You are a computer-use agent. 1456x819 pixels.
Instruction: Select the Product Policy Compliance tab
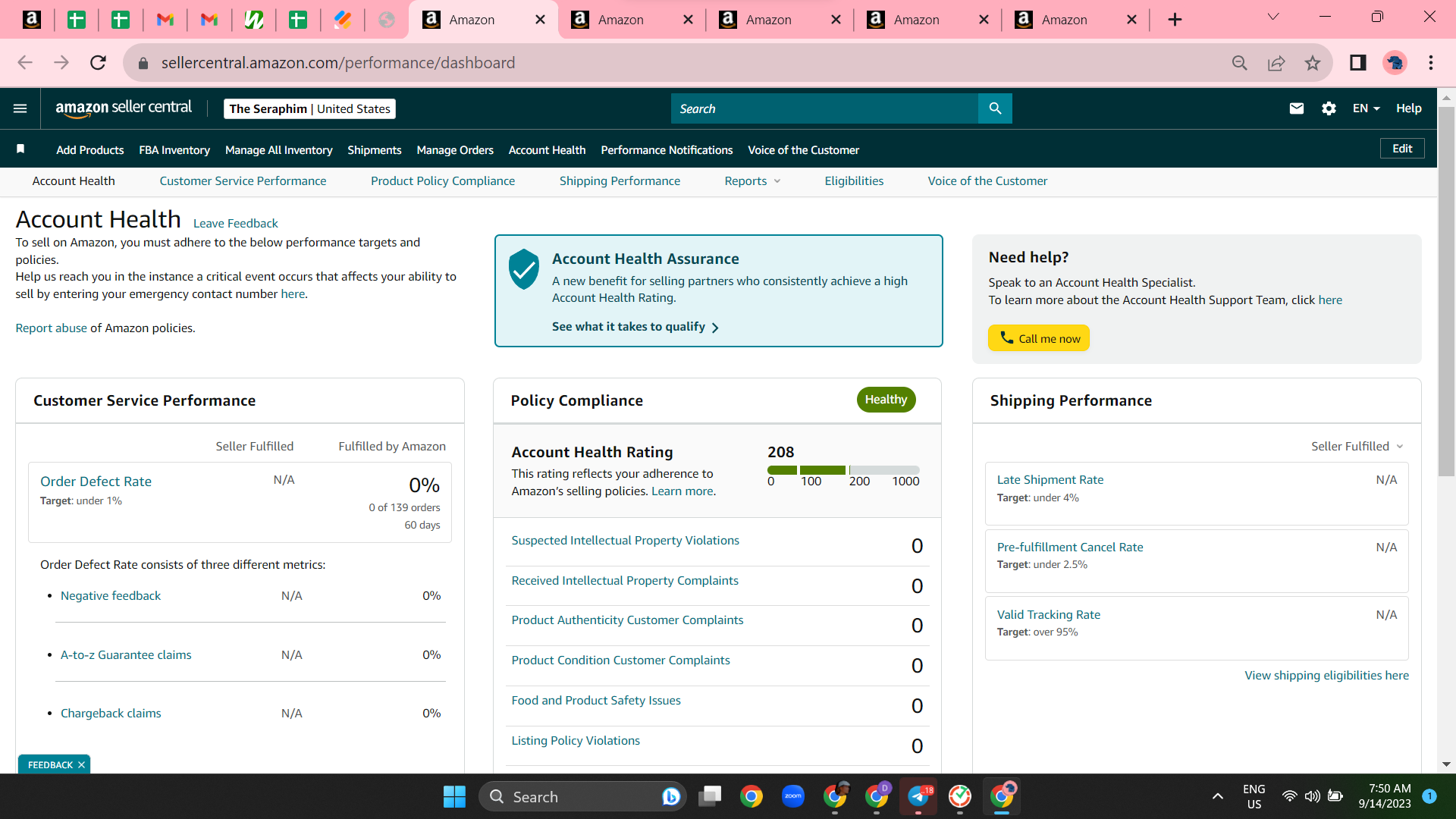coord(443,181)
